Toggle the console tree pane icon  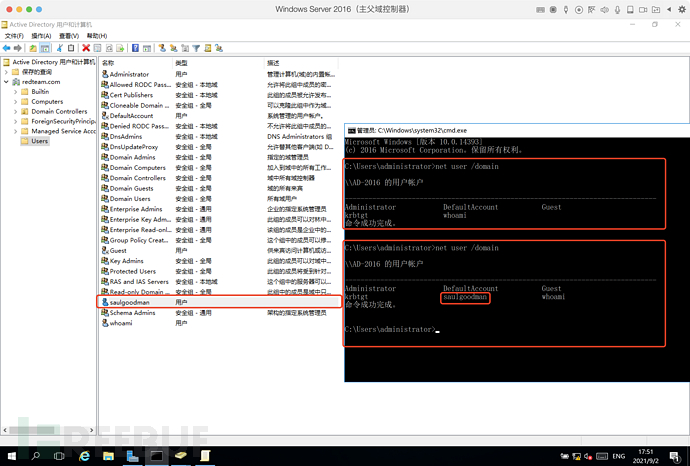[44, 48]
